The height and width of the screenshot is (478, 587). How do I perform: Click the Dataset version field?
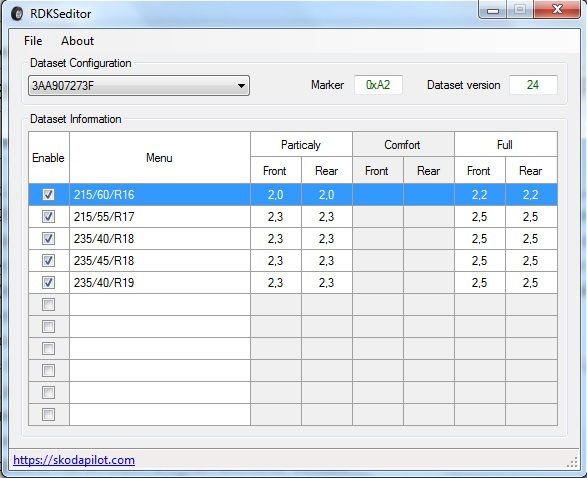click(x=533, y=85)
